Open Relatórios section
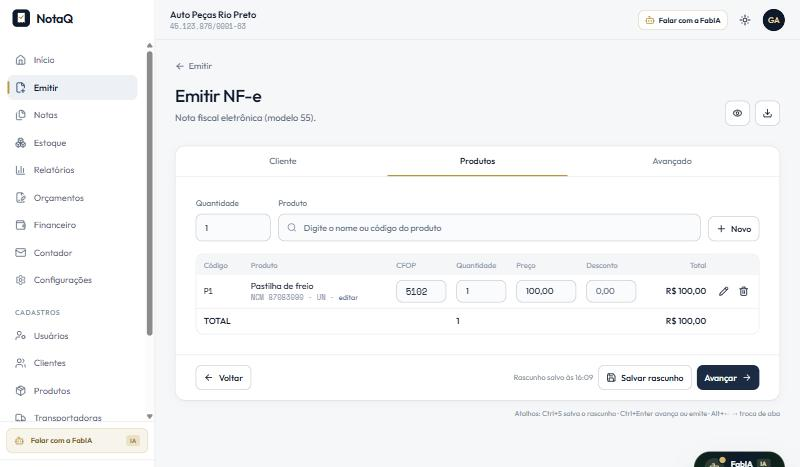The height and width of the screenshot is (467, 800). click(72, 170)
